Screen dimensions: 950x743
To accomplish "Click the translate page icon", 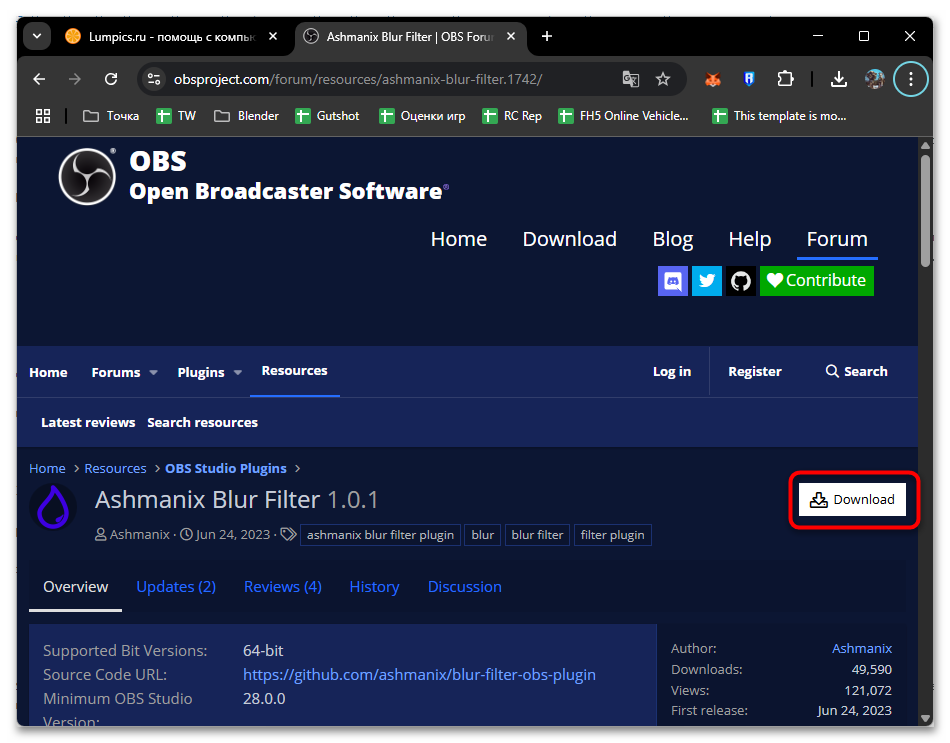I will click(630, 79).
